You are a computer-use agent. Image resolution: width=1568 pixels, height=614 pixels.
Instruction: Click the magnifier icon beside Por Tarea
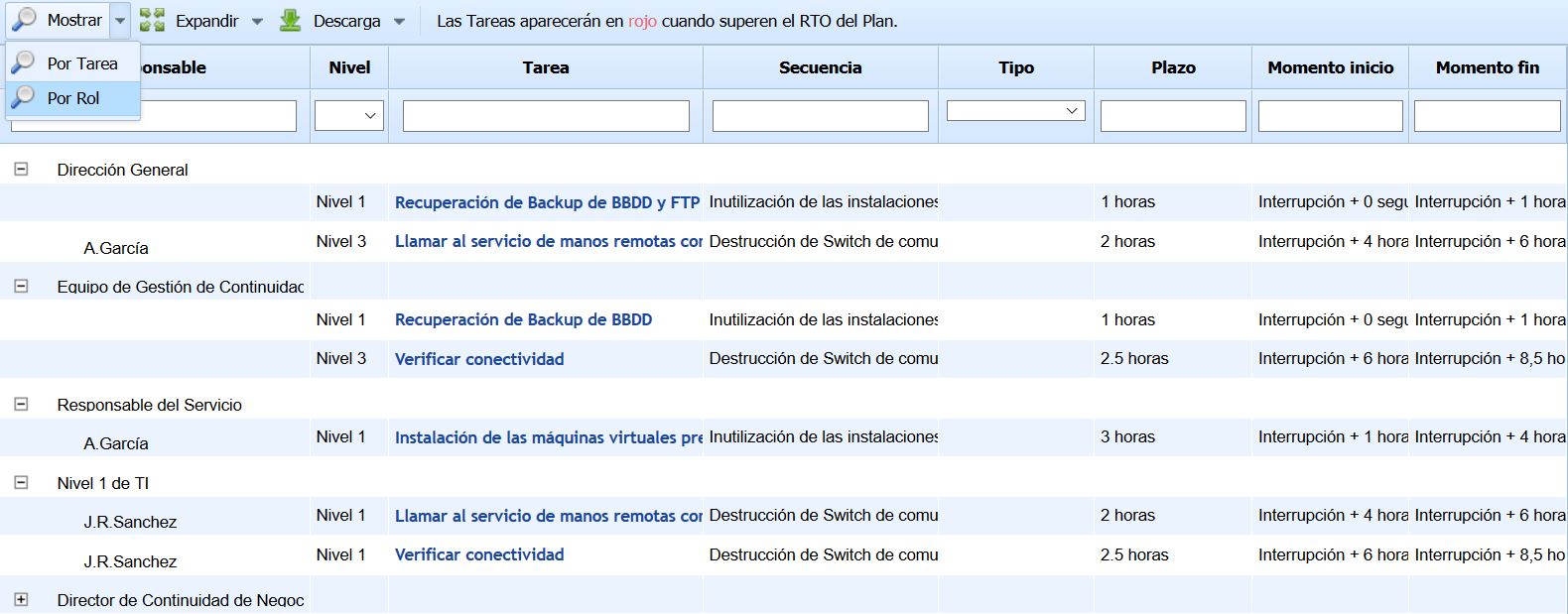click(x=24, y=63)
